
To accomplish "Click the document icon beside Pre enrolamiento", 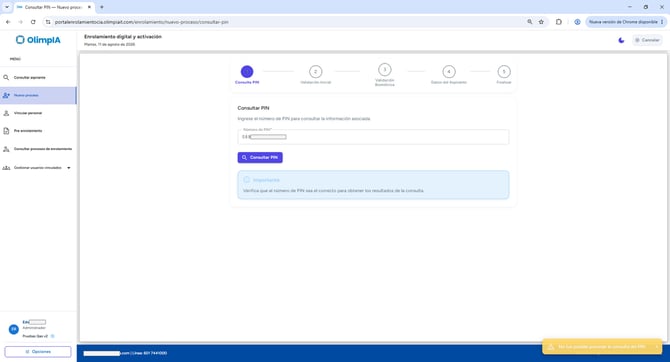I will [6, 131].
